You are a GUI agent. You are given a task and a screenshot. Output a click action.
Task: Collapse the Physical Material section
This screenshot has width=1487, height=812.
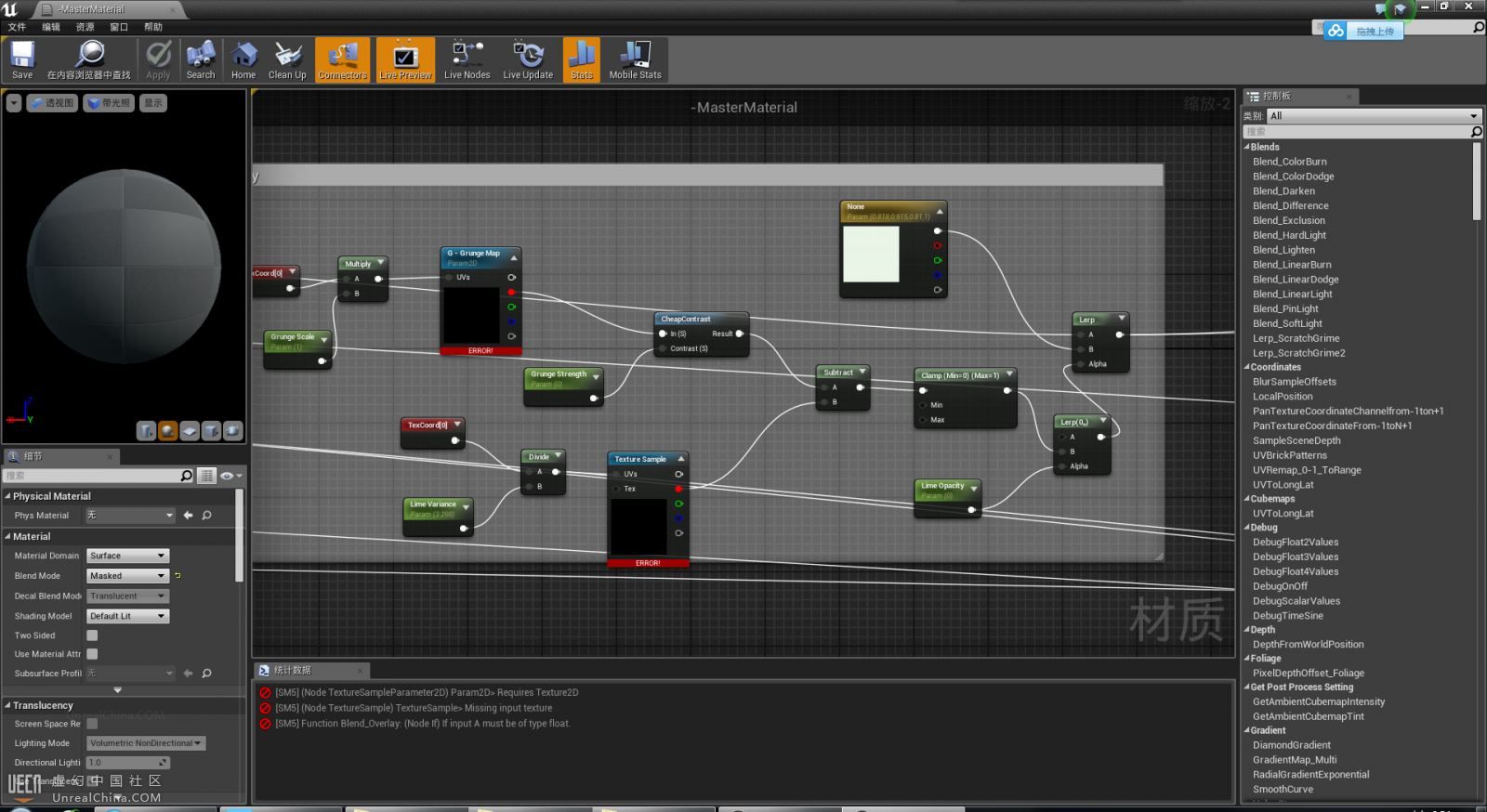coord(7,496)
